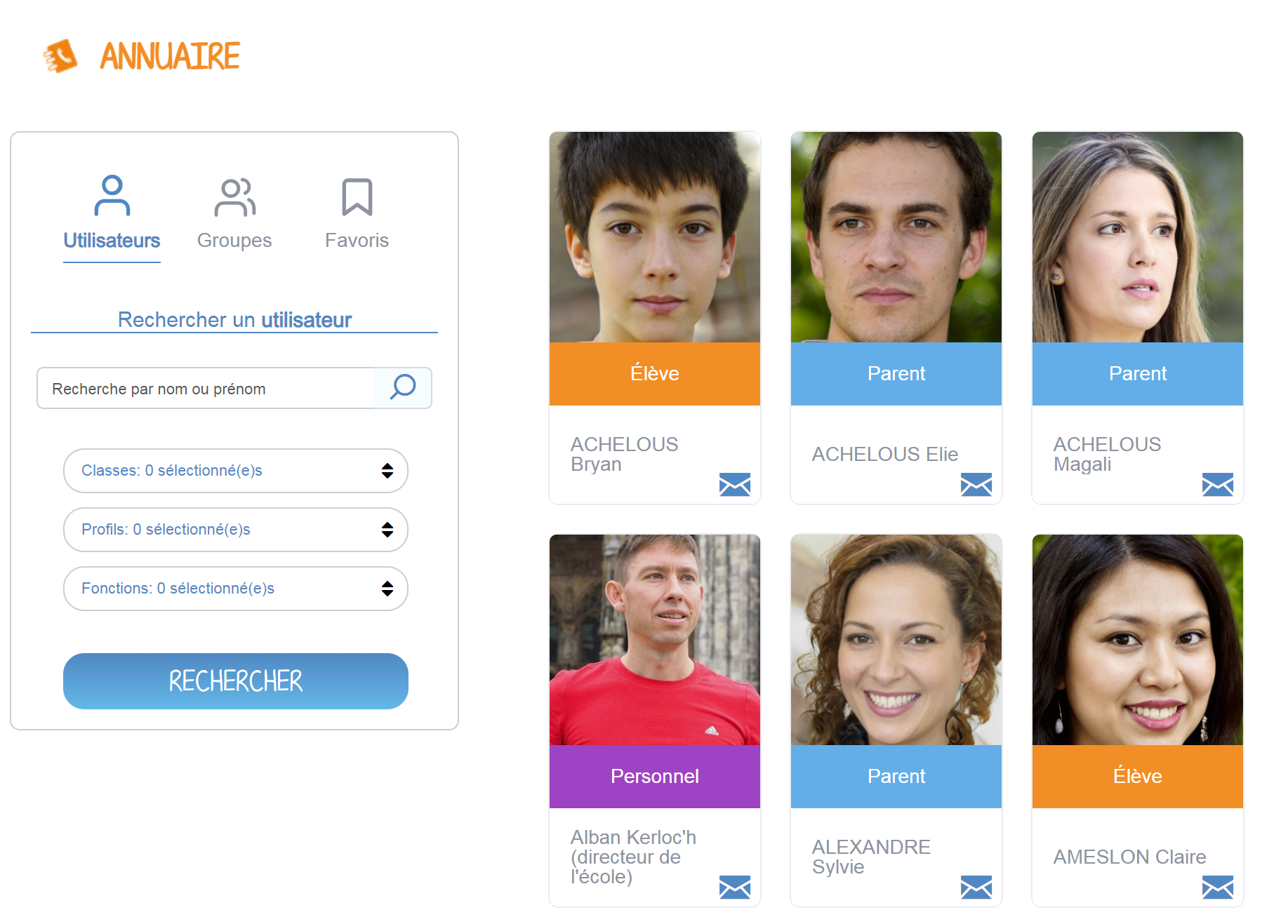This screenshot has width=1288, height=924.
Task: Click ACHELOUS Magali's profile photo
Action: [x=1138, y=237]
